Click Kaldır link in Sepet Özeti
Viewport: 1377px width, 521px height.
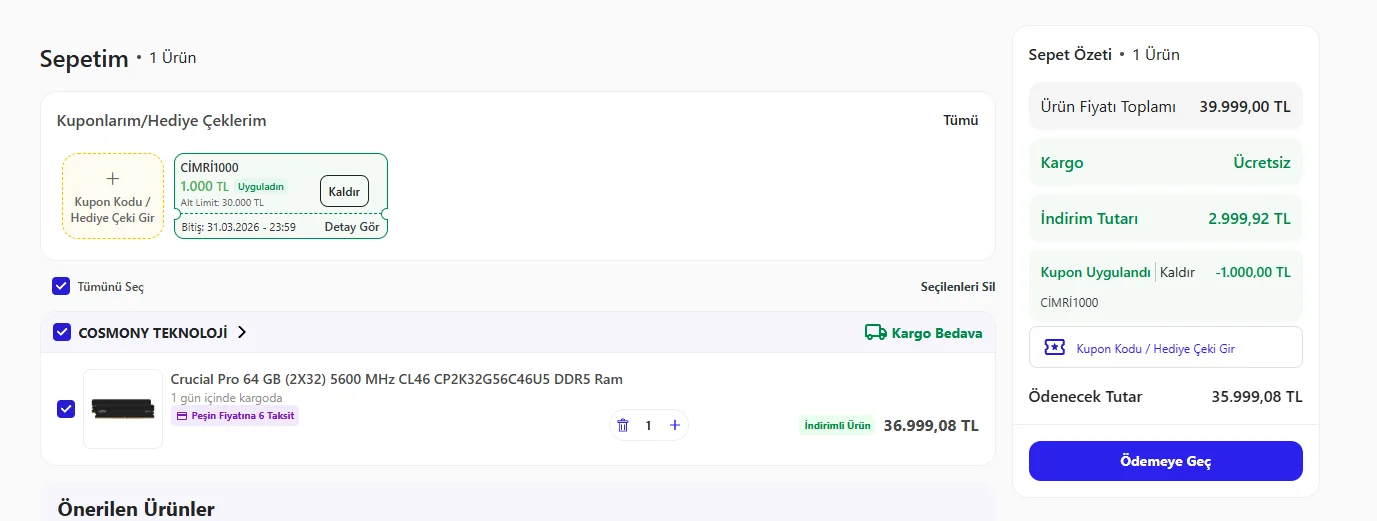tap(1177, 272)
